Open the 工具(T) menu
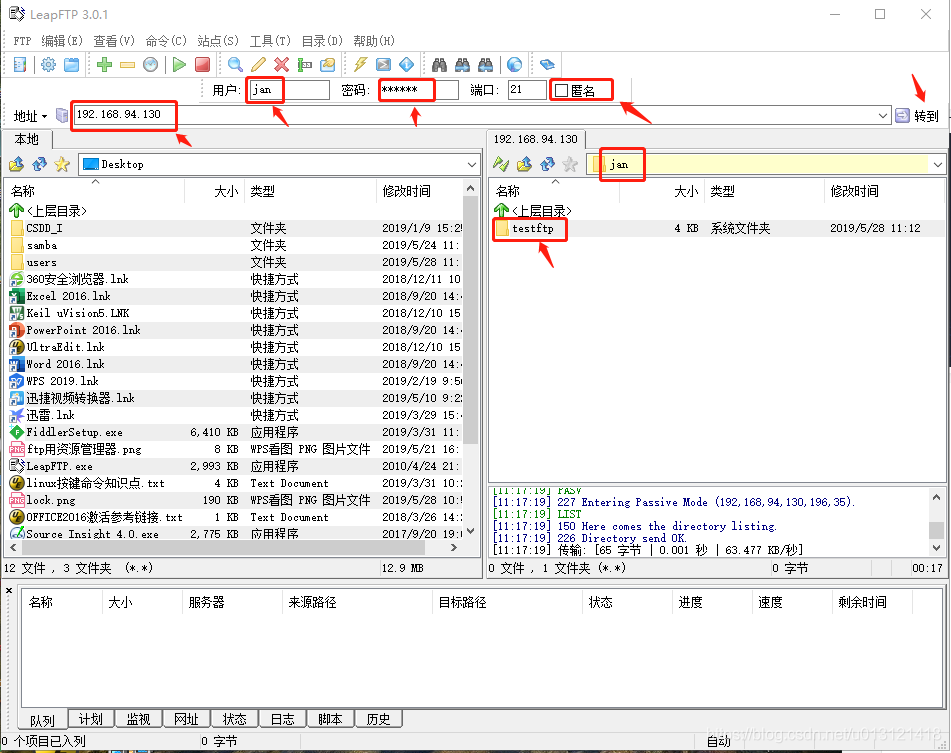This screenshot has width=951, height=753. click(x=271, y=41)
